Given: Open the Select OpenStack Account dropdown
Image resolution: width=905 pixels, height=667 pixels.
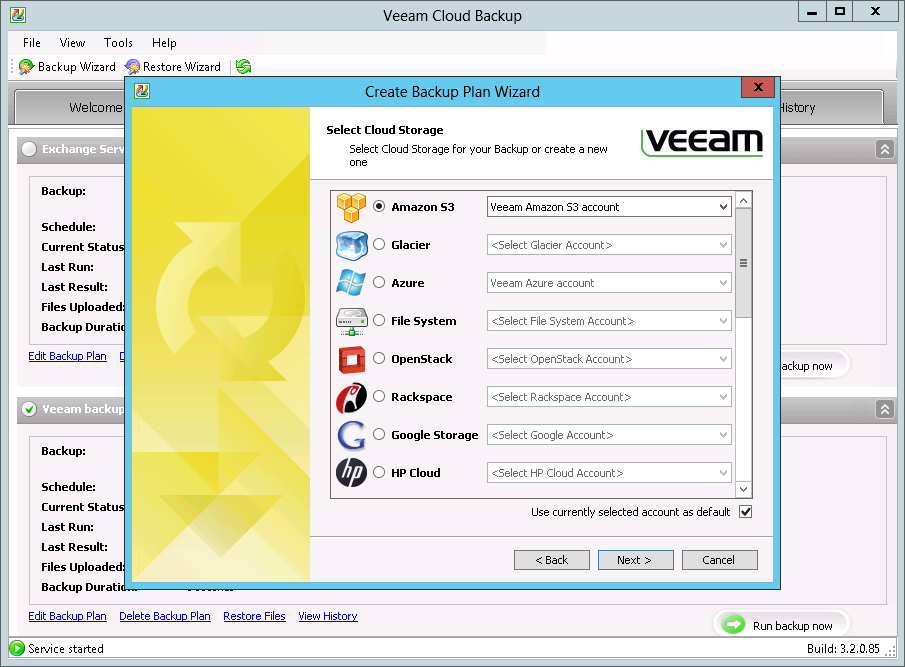Looking at the screenshot, I should (609, 359).
